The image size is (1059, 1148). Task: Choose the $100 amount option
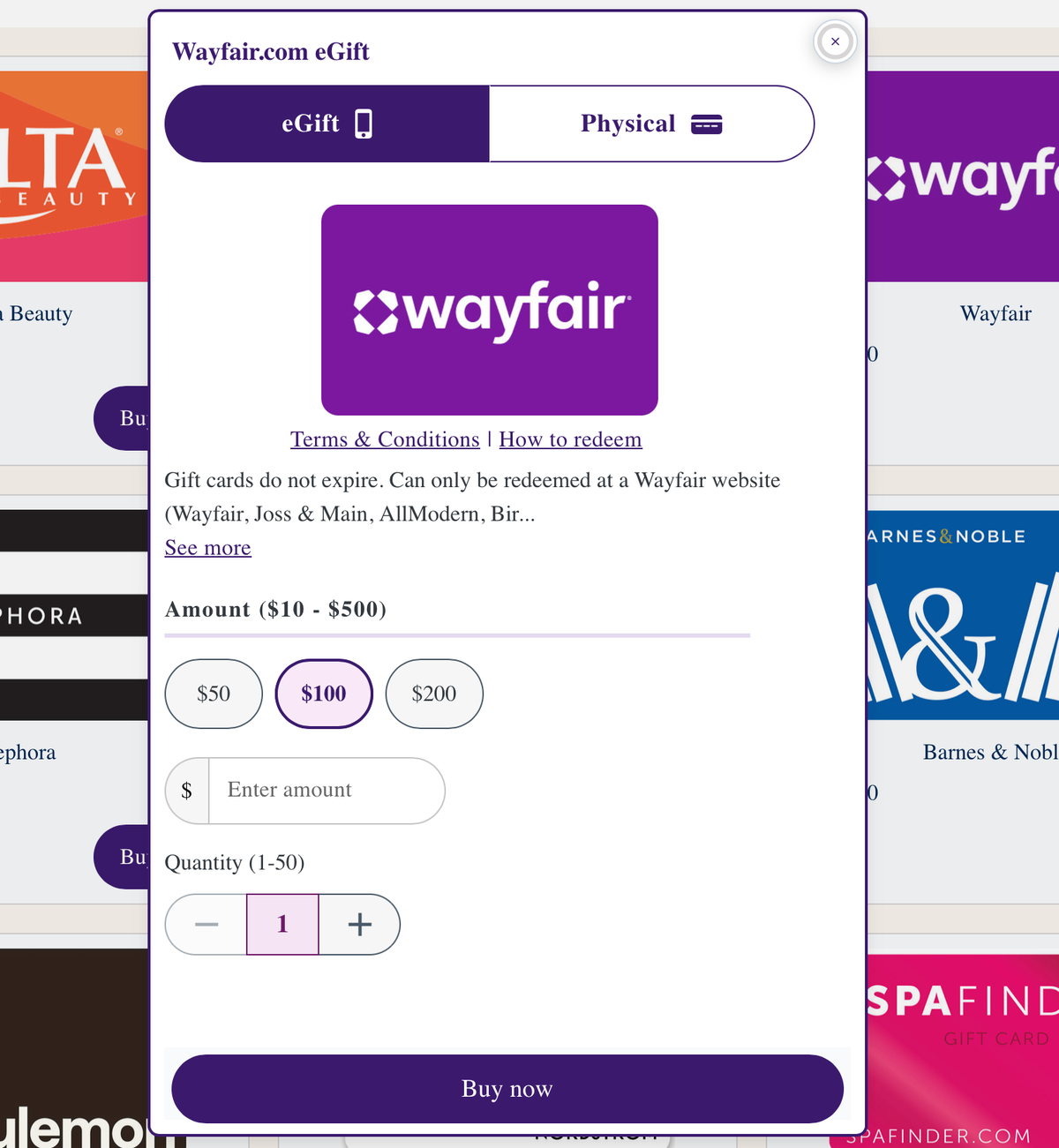point(324,694)
